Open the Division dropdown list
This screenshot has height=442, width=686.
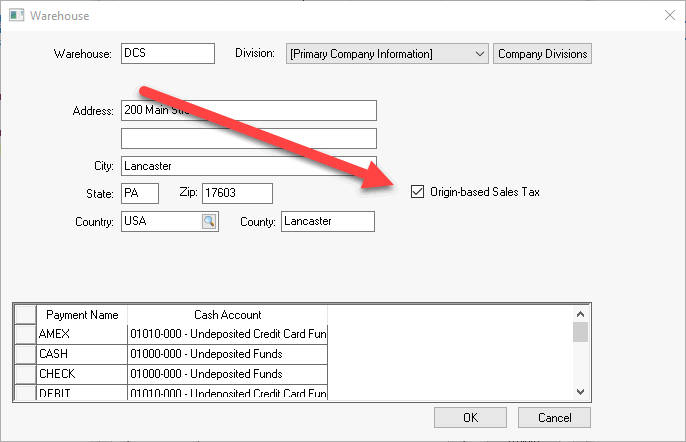479,53
